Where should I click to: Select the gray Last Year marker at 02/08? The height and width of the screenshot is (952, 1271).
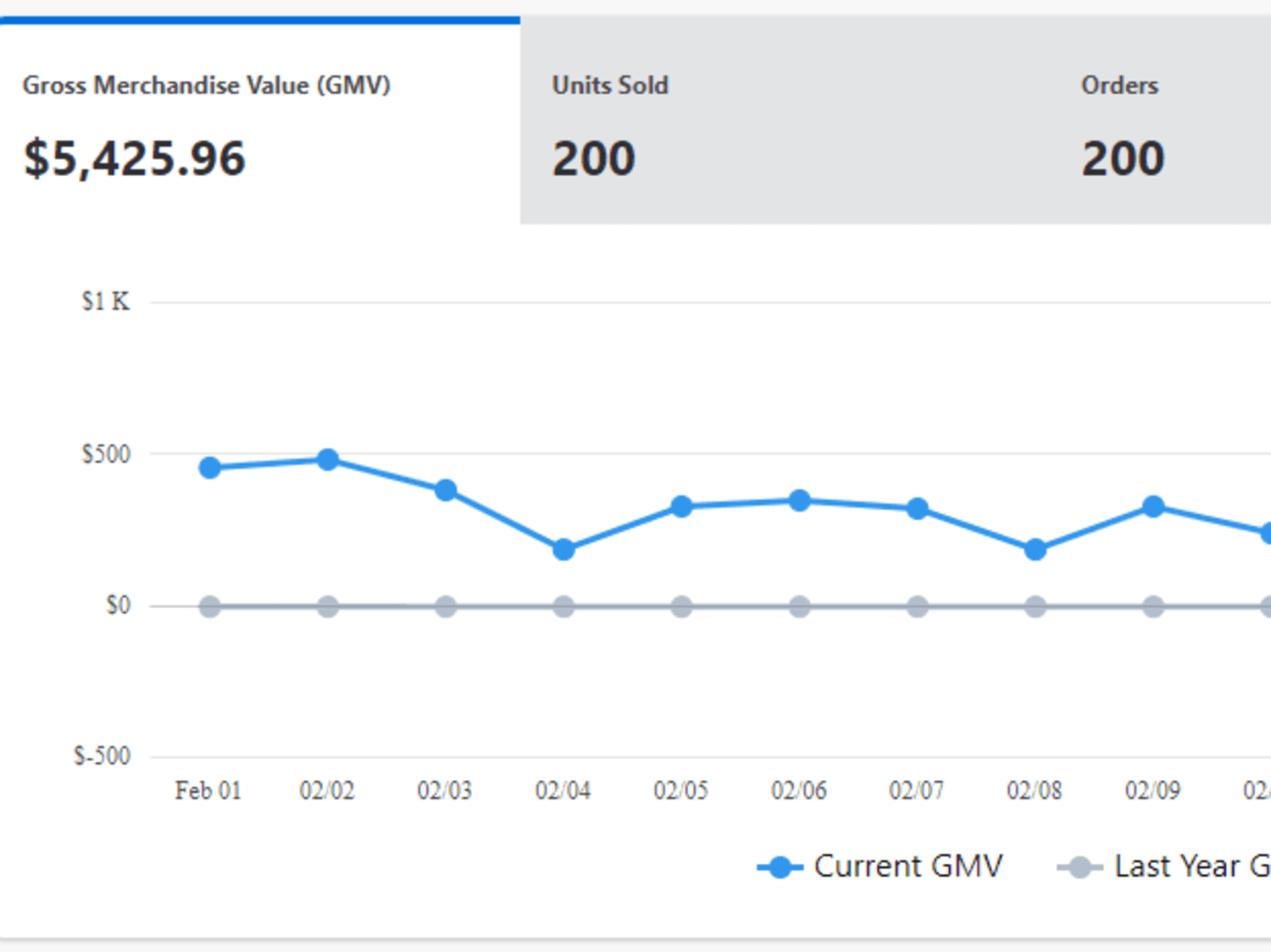(1035, 606)
